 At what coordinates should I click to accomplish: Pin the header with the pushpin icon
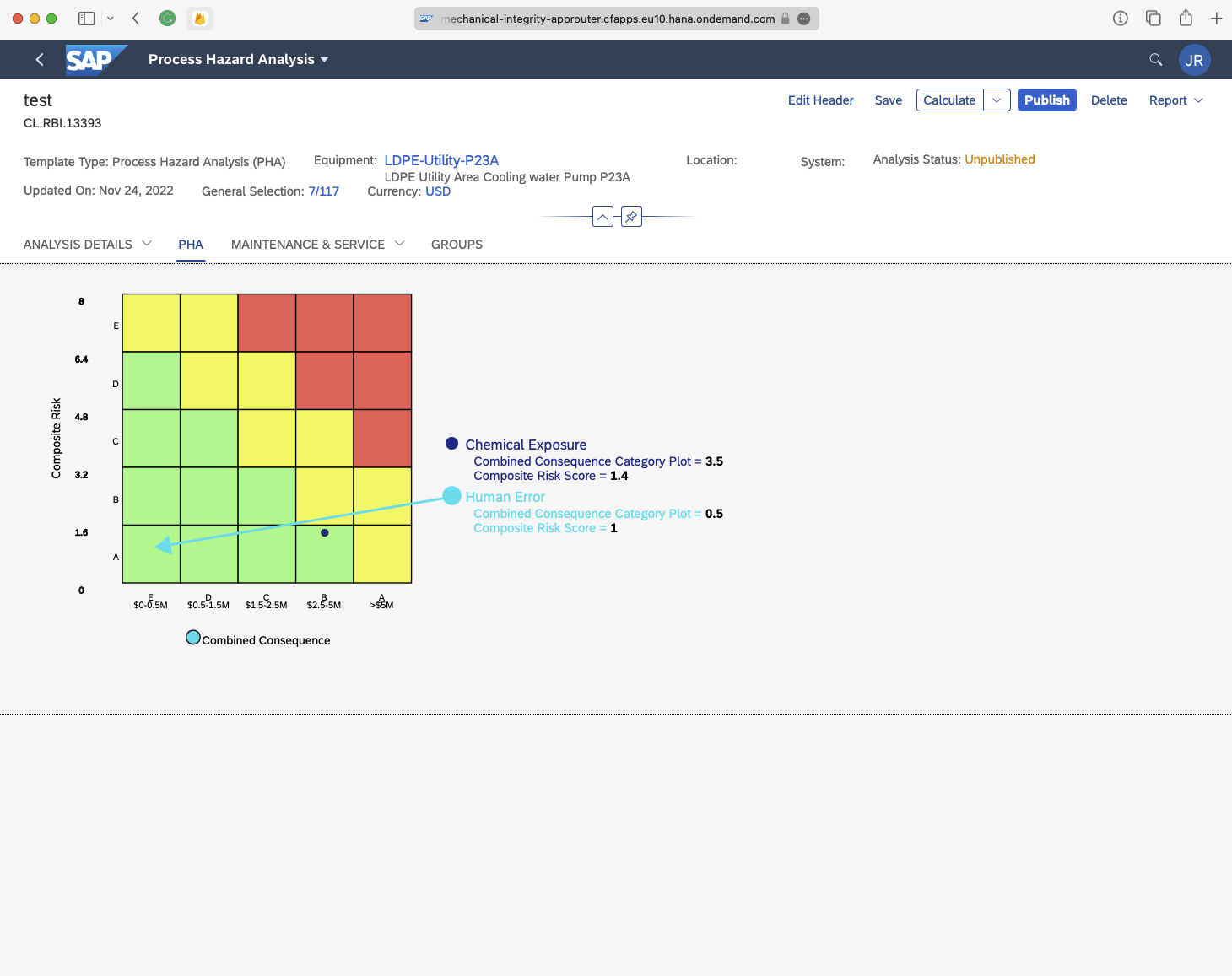point(631,217)
